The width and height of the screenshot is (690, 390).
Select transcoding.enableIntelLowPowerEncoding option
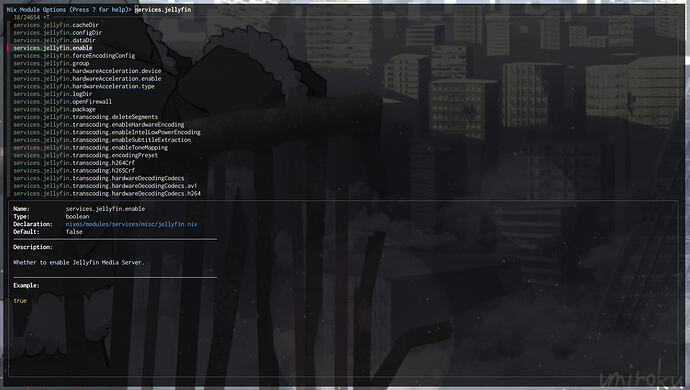pos(107,132)
